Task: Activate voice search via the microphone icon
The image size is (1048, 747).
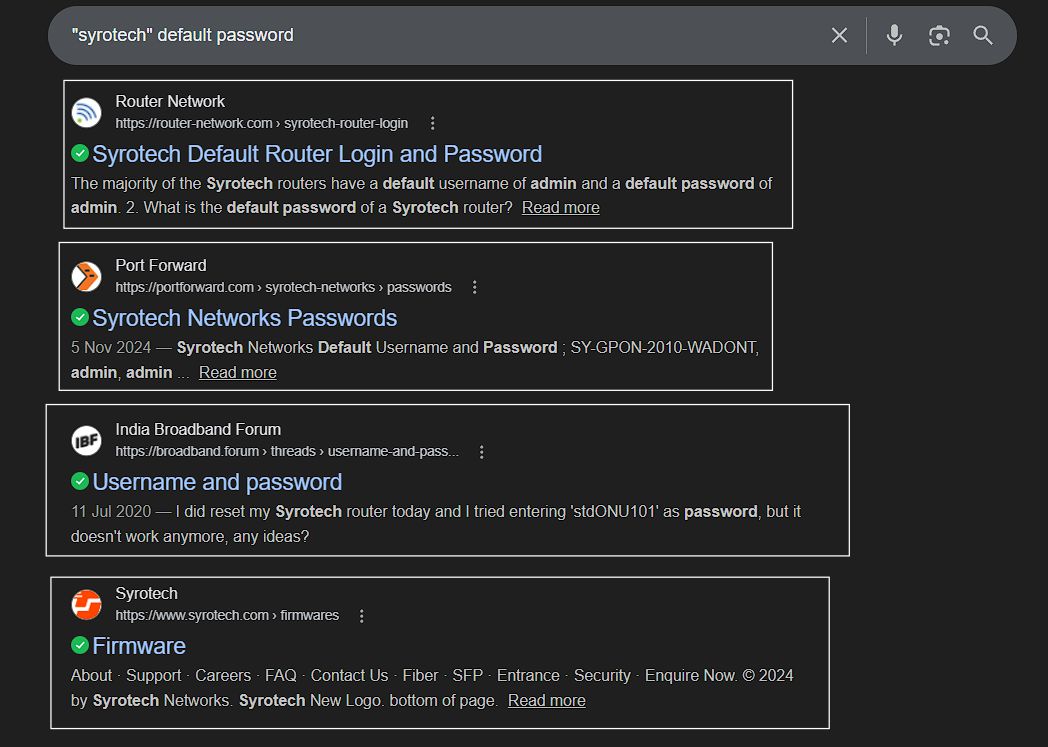Action: pyautogui.click(x=893, y=35)
